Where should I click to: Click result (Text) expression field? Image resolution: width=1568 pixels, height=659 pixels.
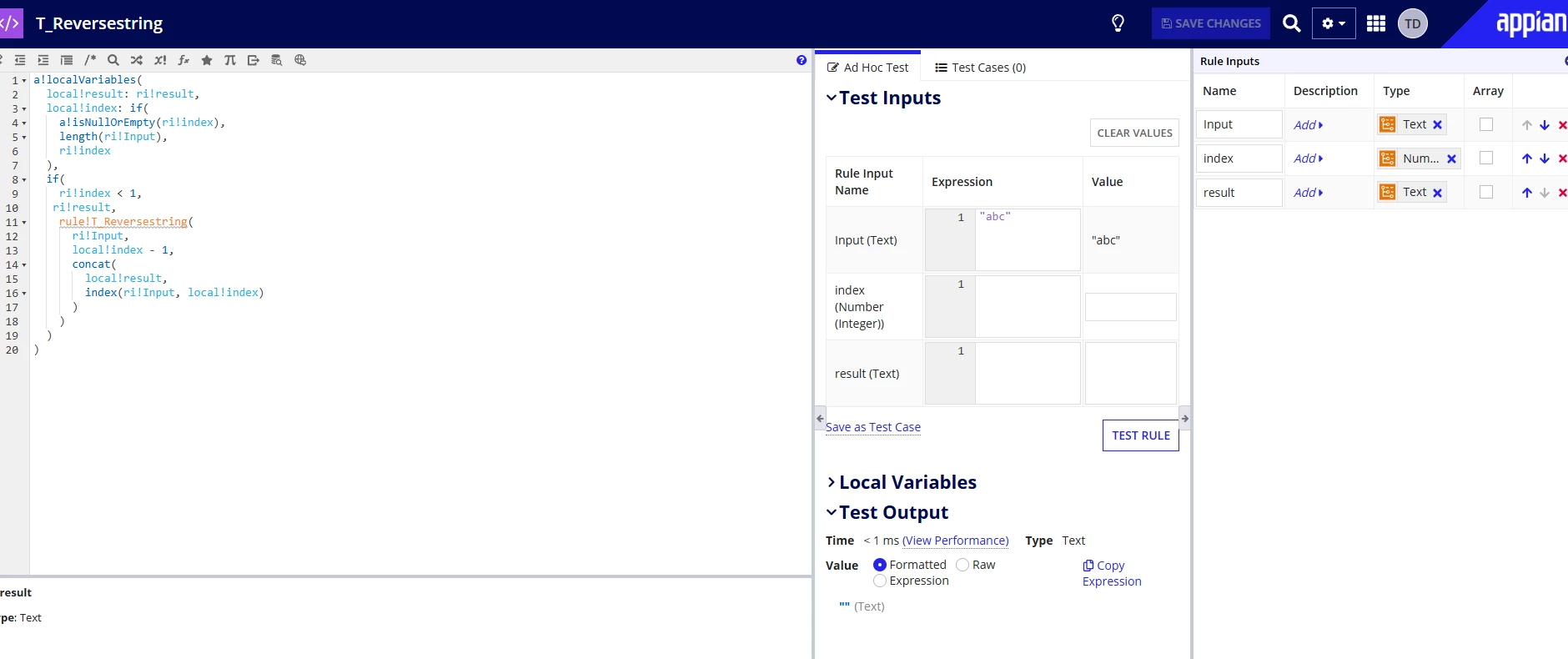(x=1028, y=373)
